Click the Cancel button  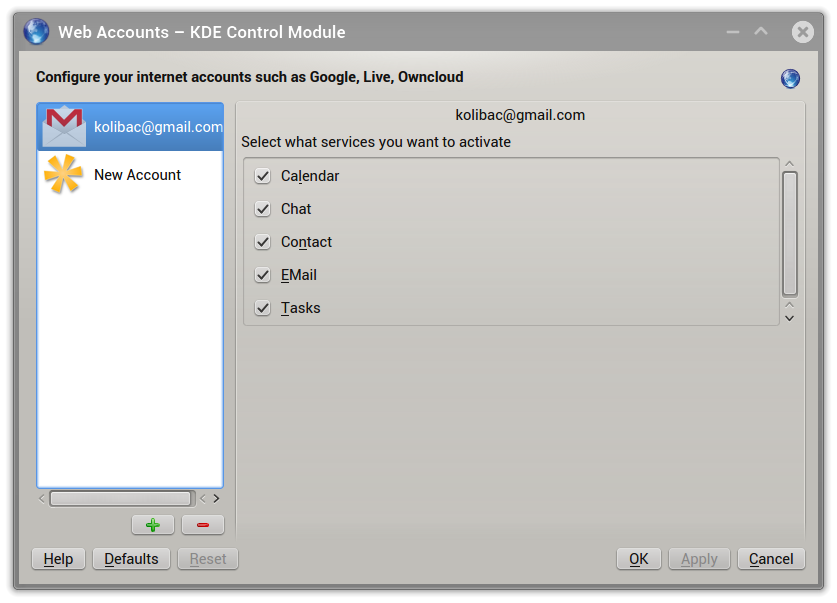(x=771, y=559)
